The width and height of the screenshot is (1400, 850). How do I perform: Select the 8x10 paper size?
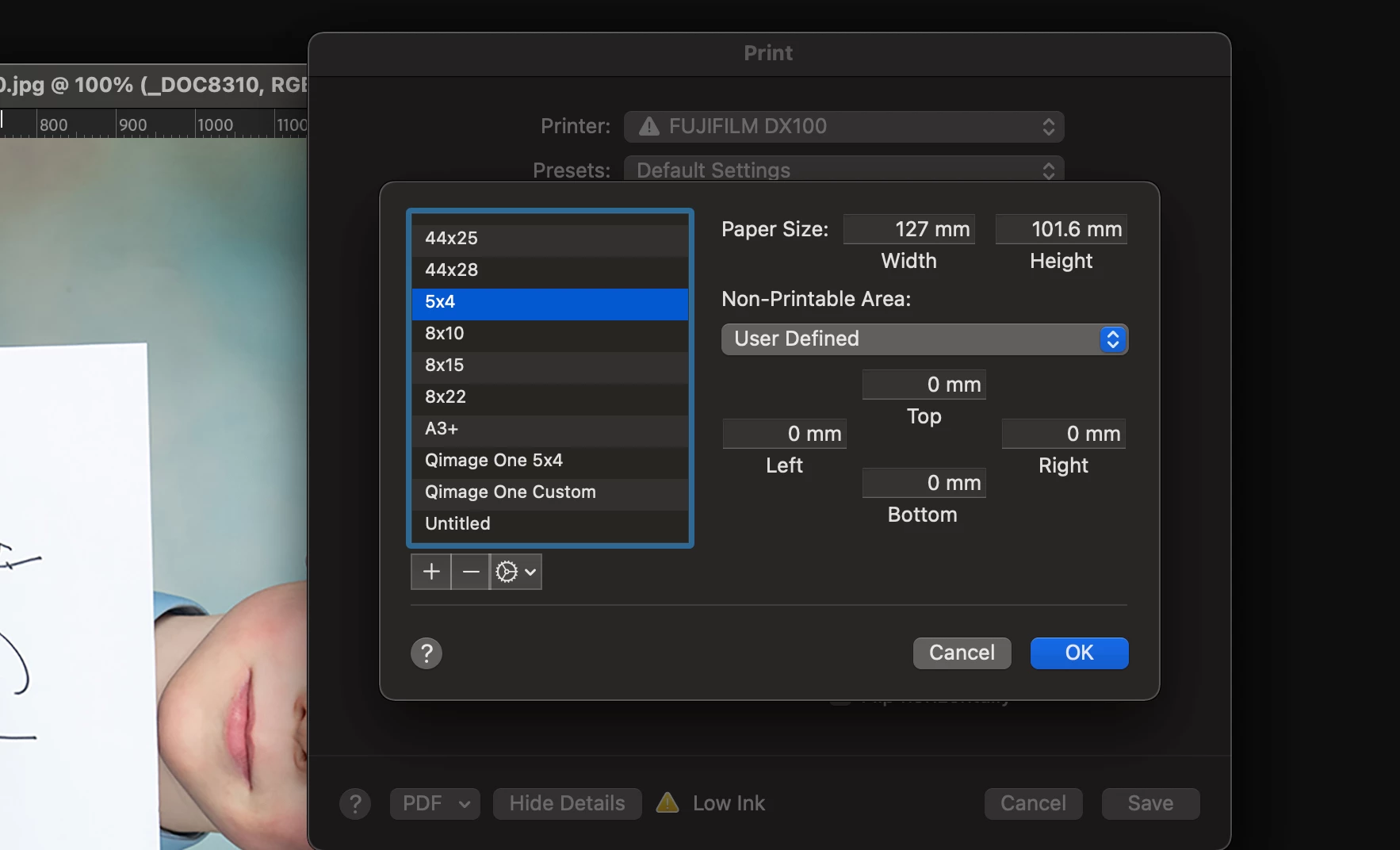coord(550,333)
